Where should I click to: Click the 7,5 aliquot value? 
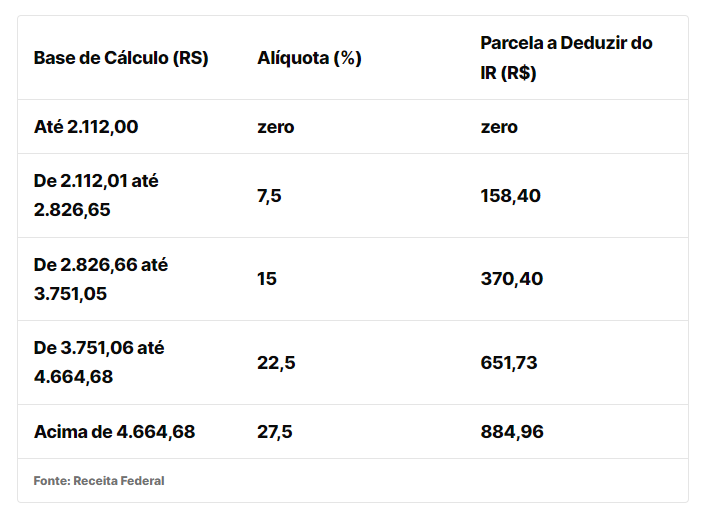pos(269,196)
